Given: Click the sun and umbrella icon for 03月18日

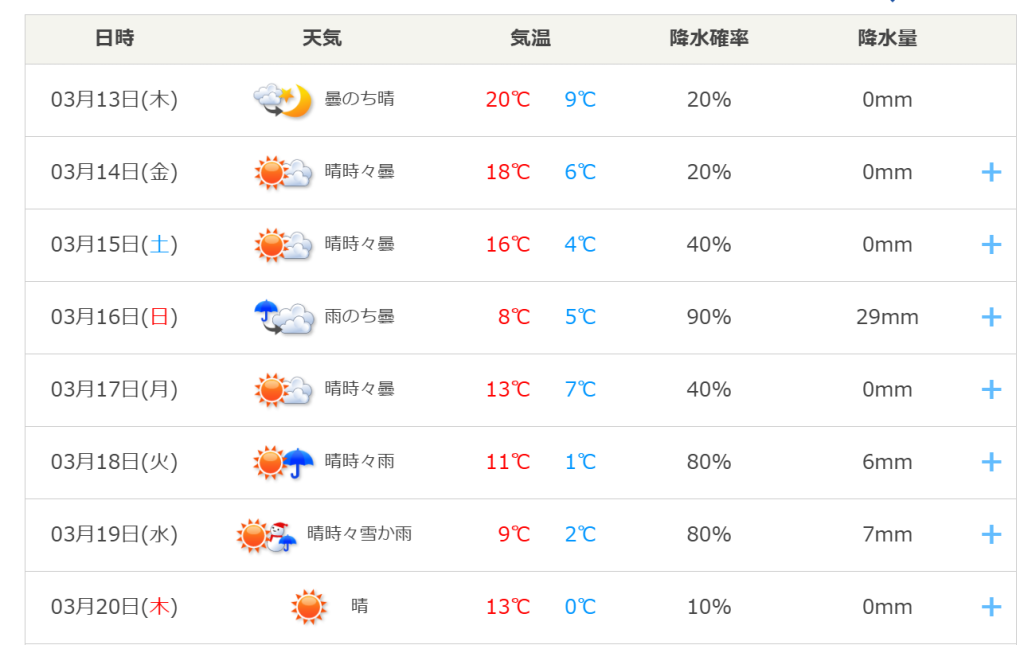Looking at the screenshot, I should (x=283, y=462).
